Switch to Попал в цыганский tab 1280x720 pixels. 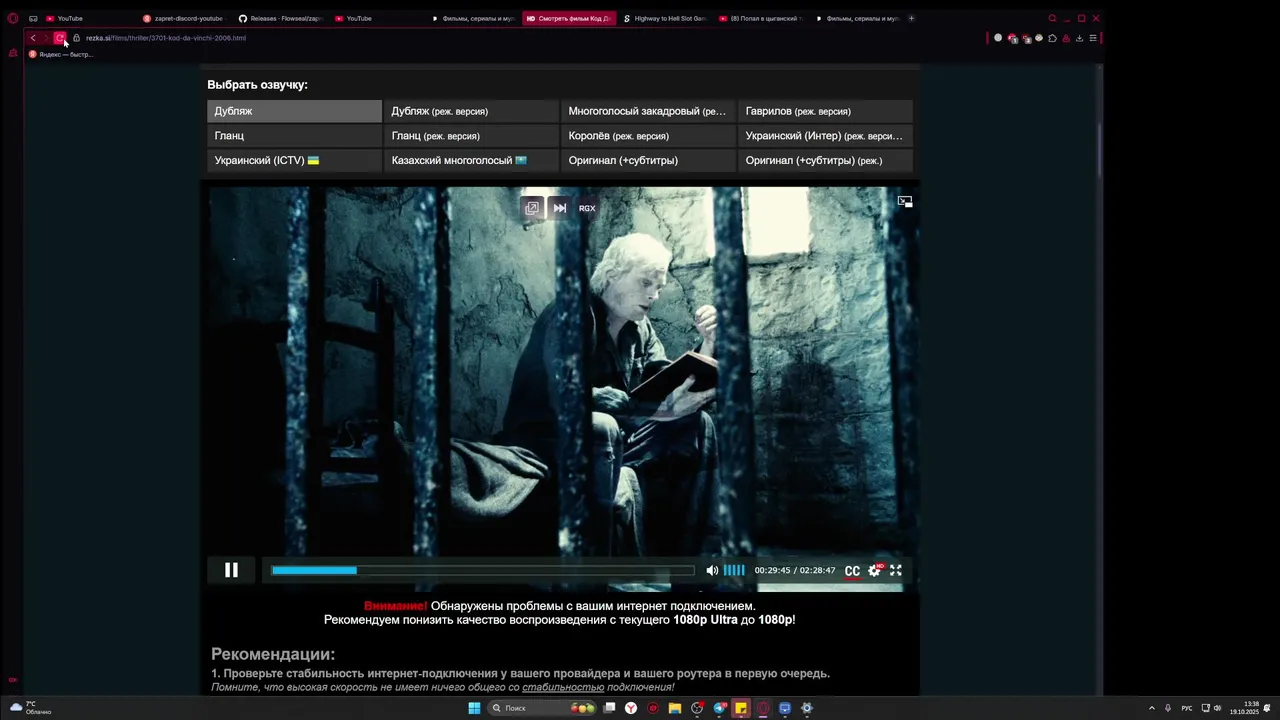[760, 18]
